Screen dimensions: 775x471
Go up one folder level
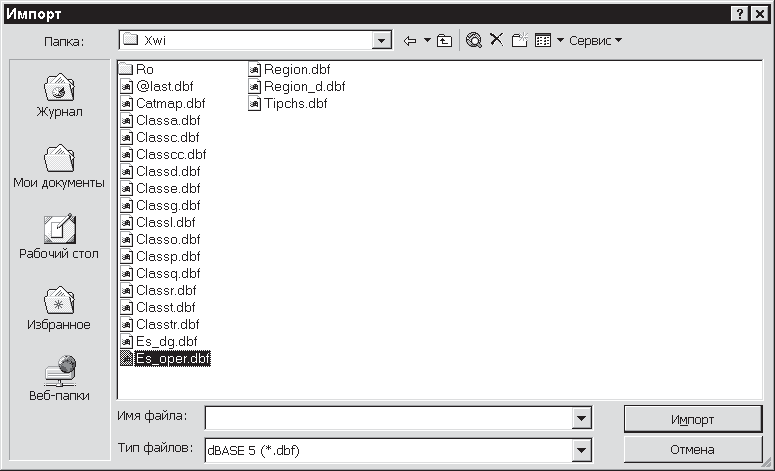(x=444, y=41)
